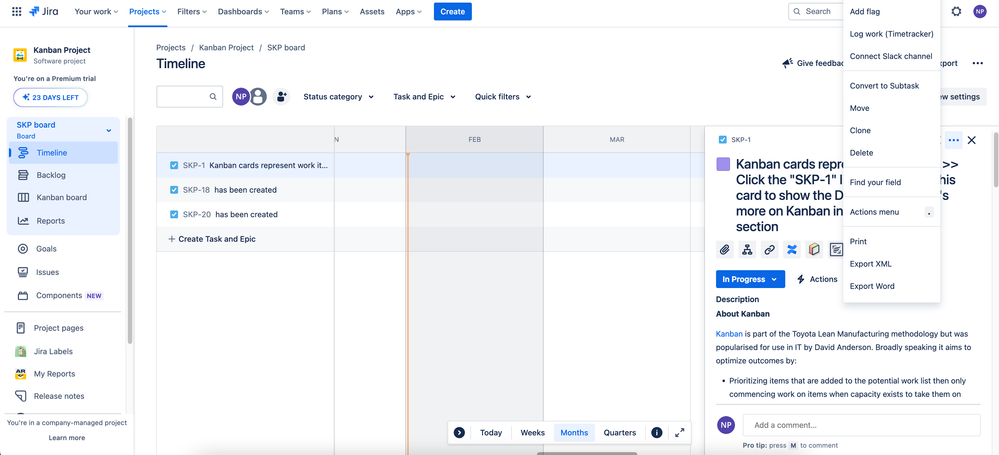
Task: Click the attachment paperclip icon
Action: [x=724, y=250]
